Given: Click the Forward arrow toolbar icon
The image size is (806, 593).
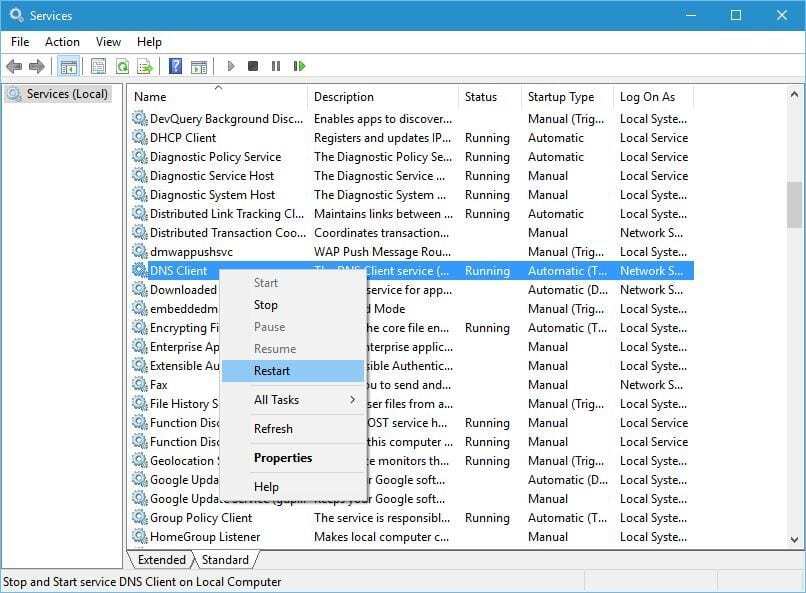Looking at the screenshot, I should [36, 66].
